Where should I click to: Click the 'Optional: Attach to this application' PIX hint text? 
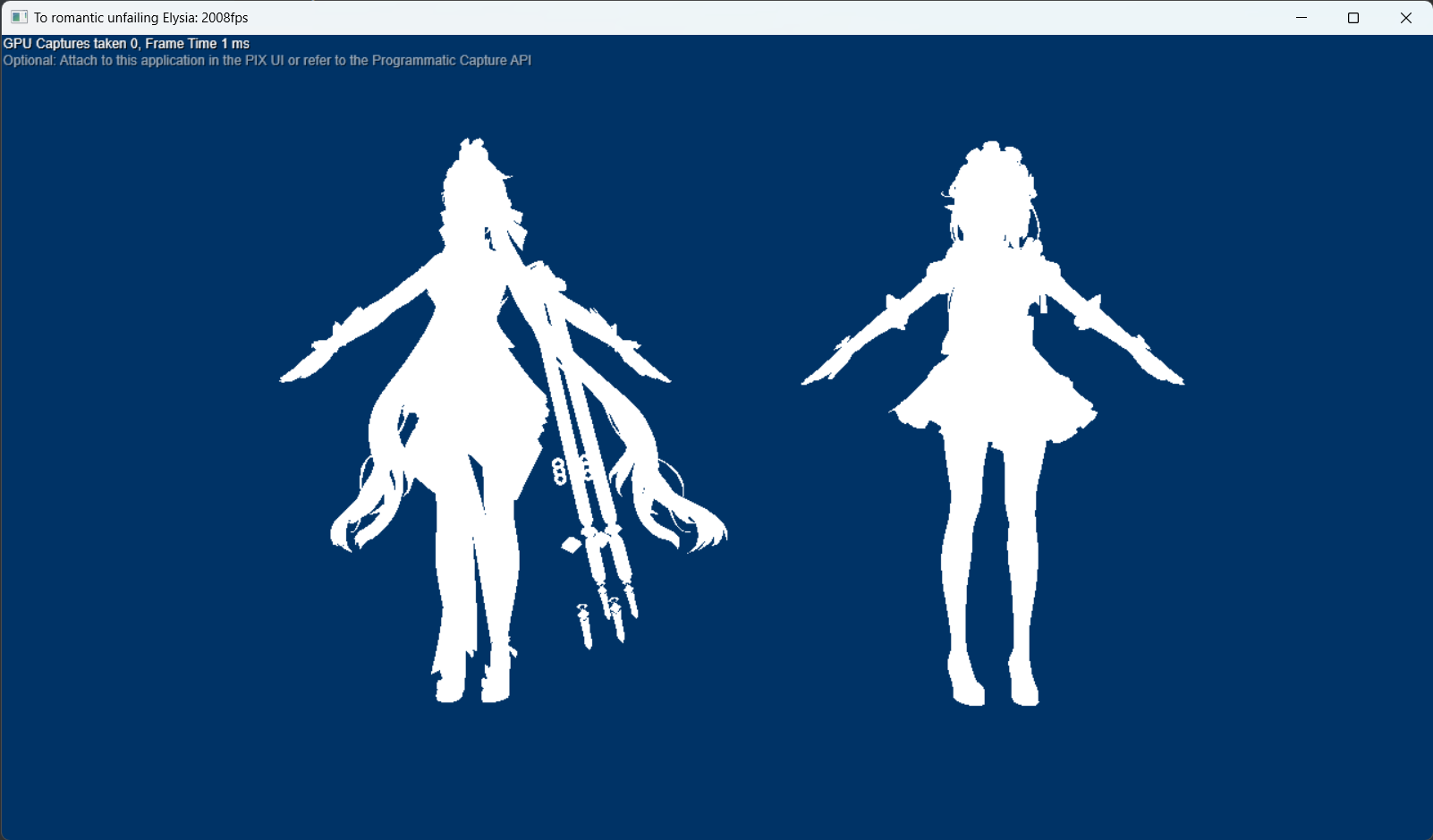click(x=267, y=61)
